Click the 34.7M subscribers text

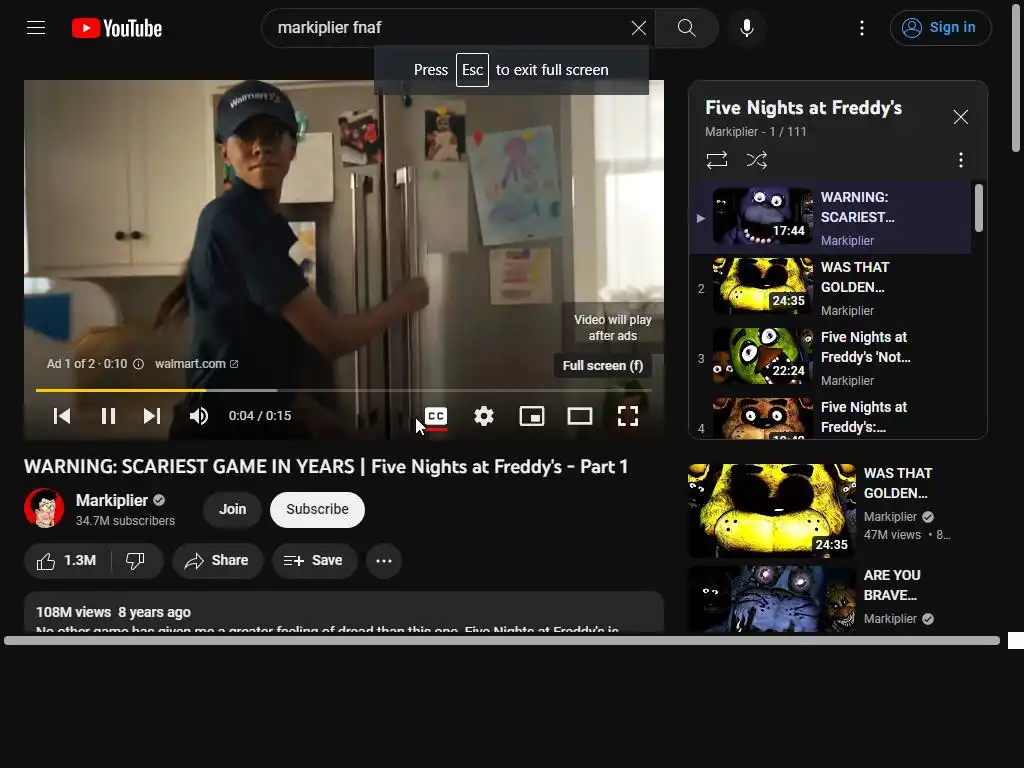tap(125, 520)
